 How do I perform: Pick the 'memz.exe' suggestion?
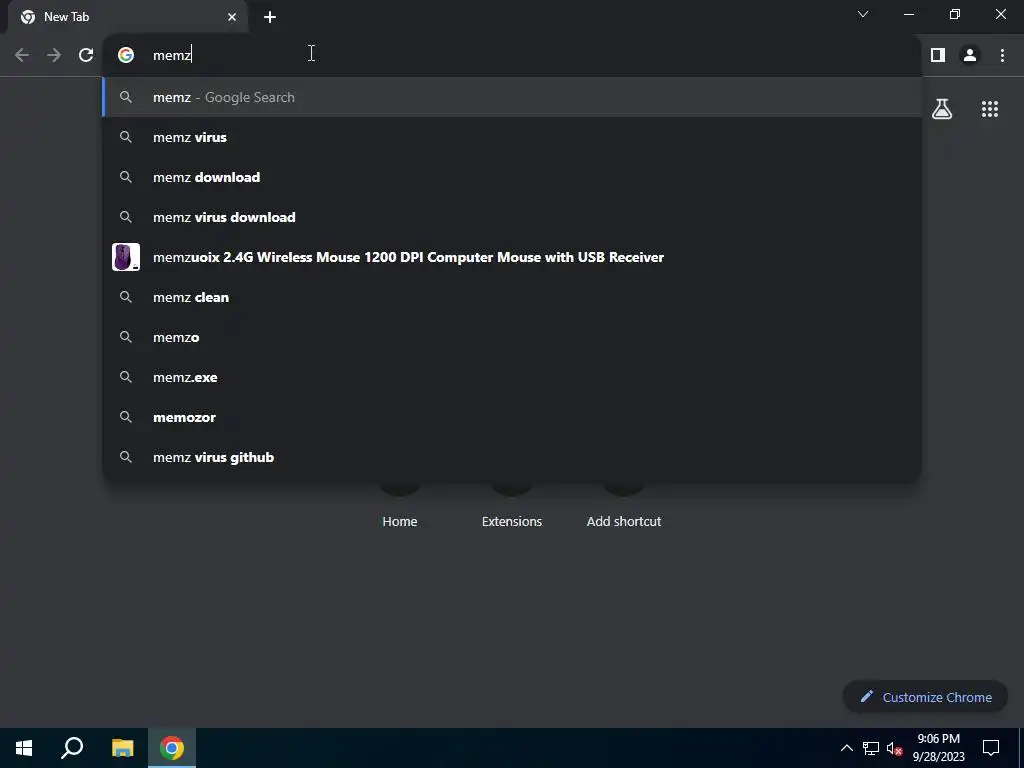512,377
